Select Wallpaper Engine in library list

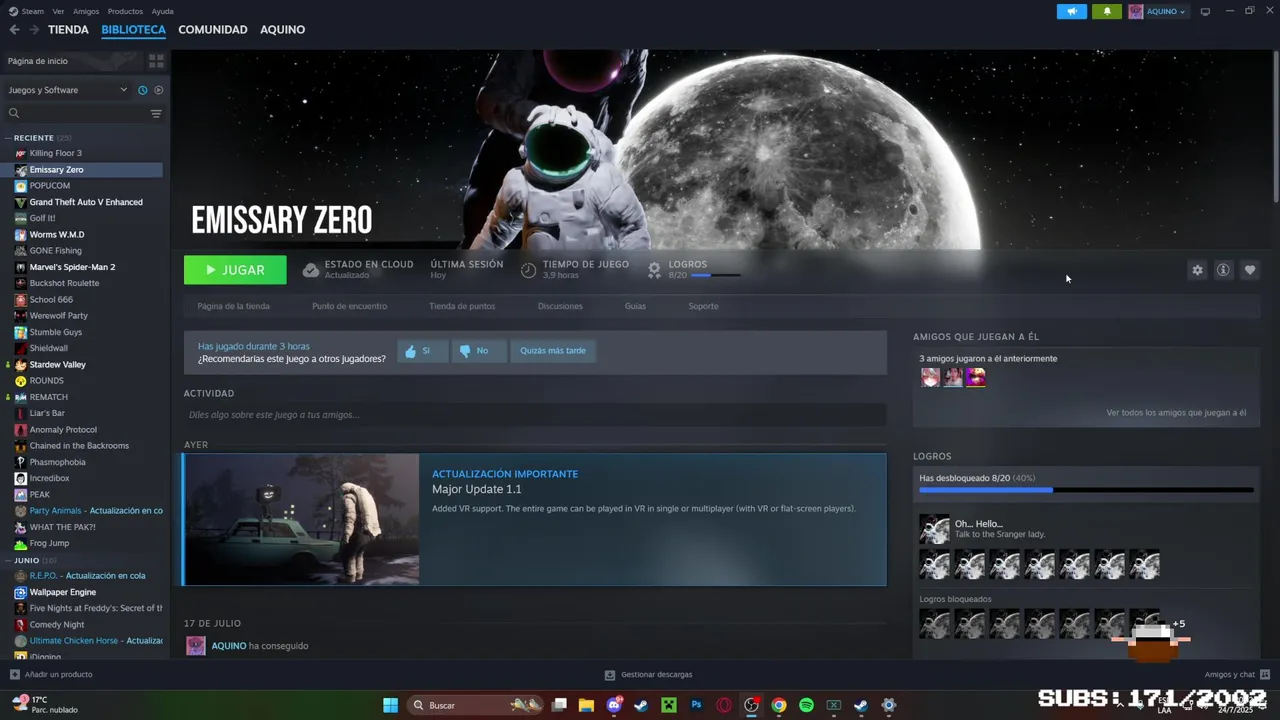(63, 592)
